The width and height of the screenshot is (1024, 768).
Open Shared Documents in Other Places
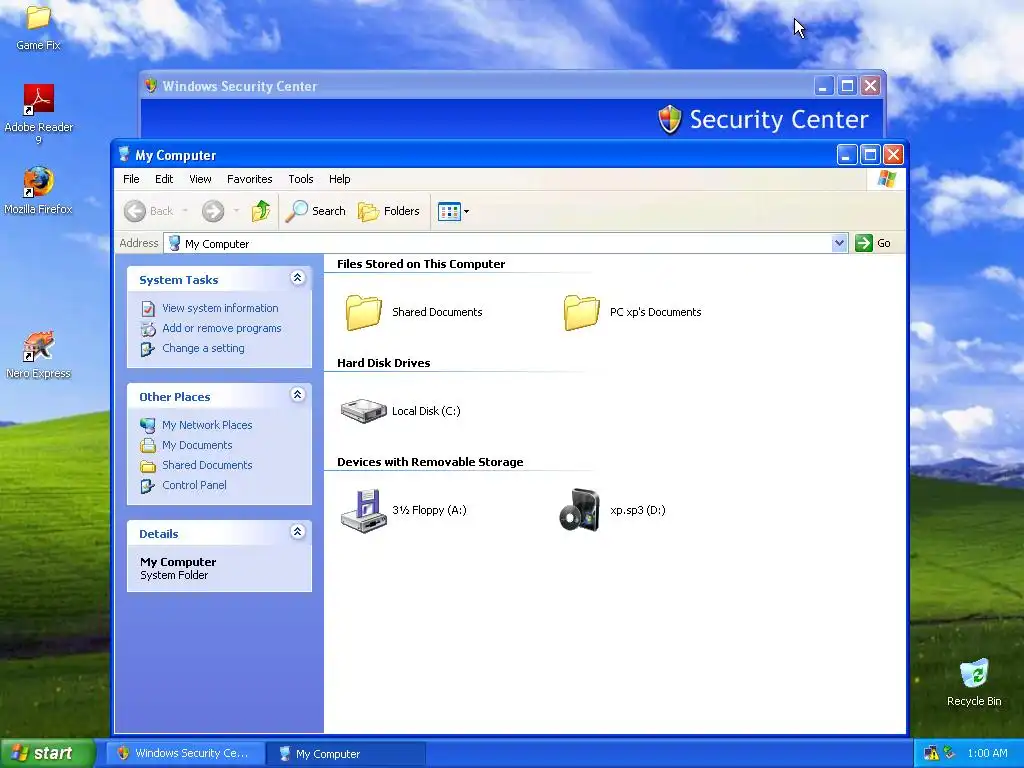207,465
